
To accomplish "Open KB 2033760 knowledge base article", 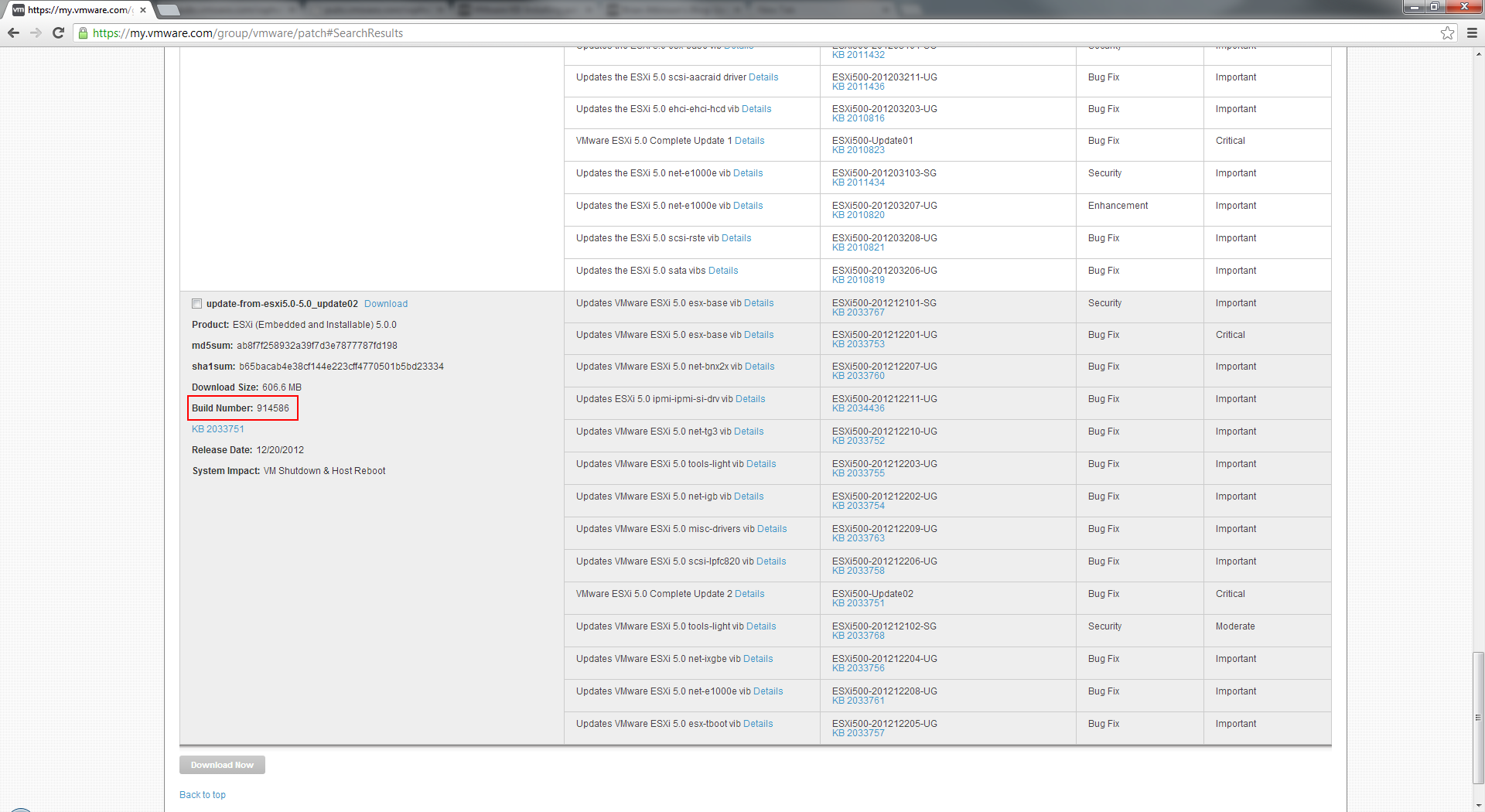I will coord(859,376).
